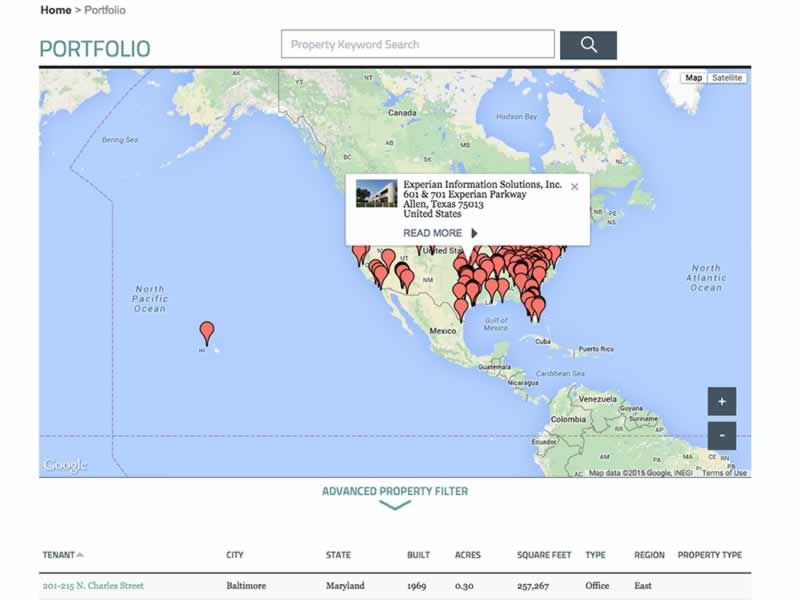Image resolution: width=800 pixels, height=600 pixels.
Task: Sort table by City column
Action: point(235,555)
